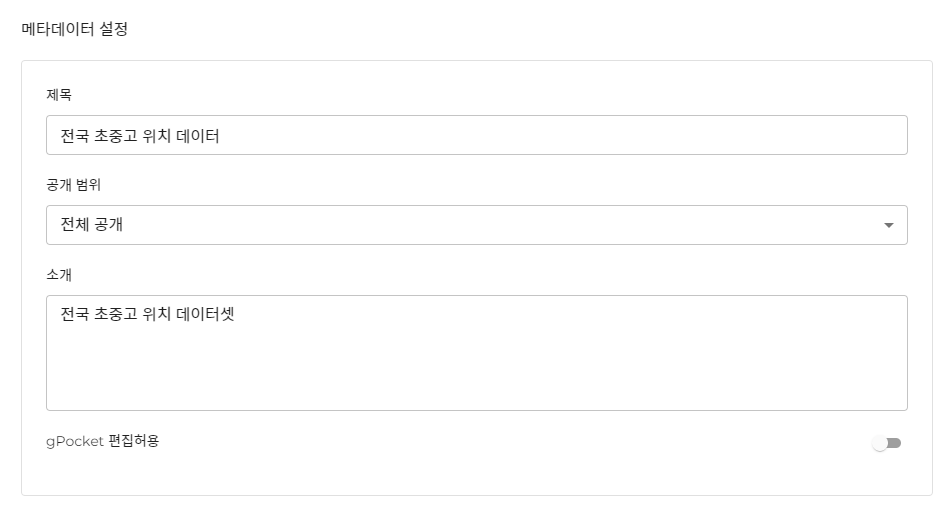Click the white knob of the gPocket switch
Image resolution: width=946 pixels, height=508 pixels.
(x=880, y=443)
